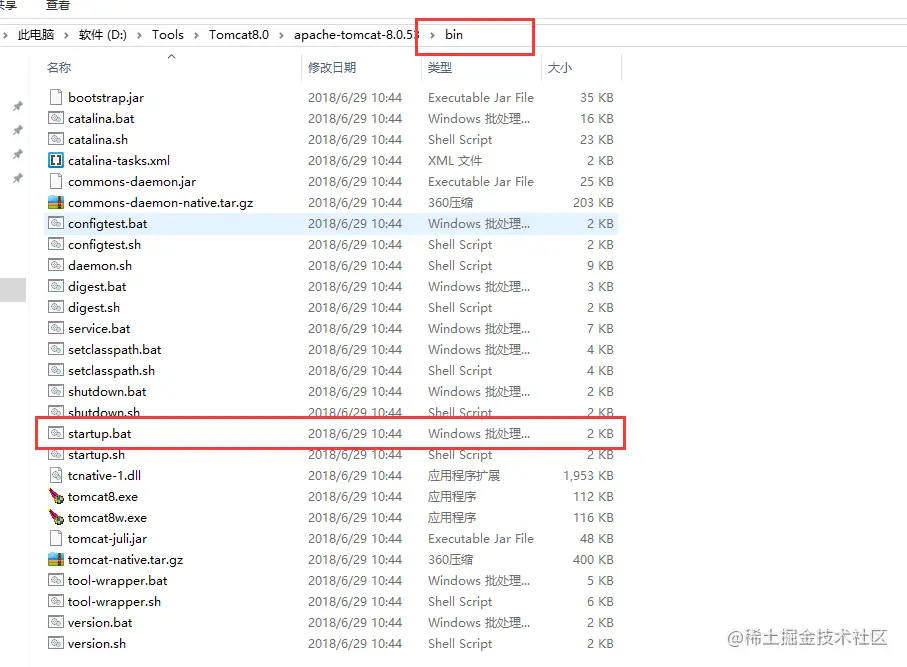The height and width of the screenshot is (667, 907).
Task: Sort files by 类型 column header
Action: coord(440,68)
